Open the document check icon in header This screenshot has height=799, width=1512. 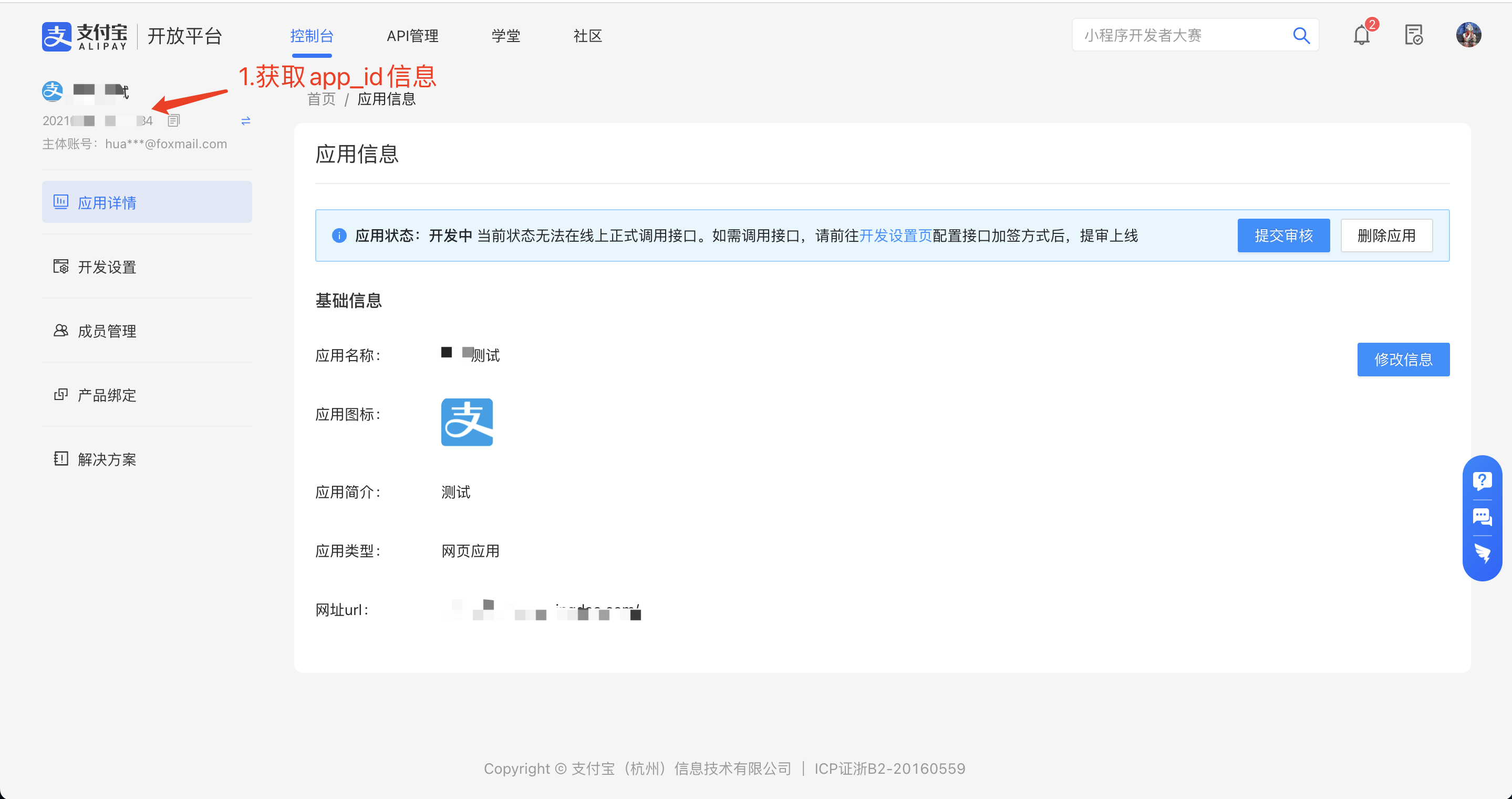point(1413,35)
